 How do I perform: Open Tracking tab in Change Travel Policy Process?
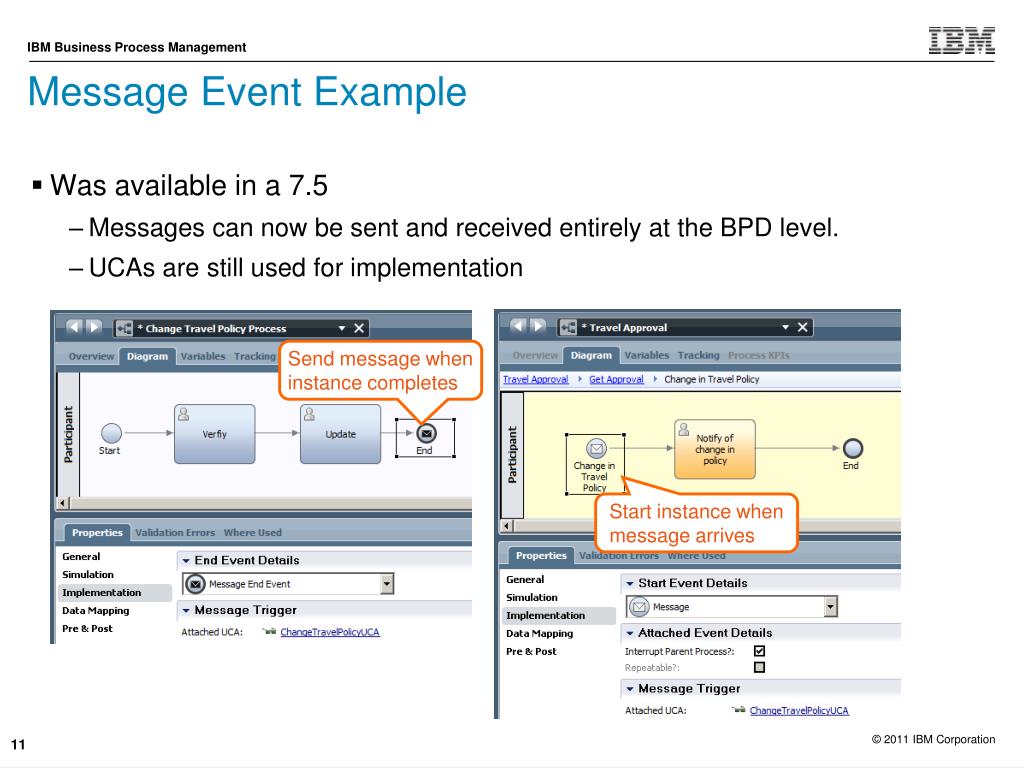[x=255, y=357]
